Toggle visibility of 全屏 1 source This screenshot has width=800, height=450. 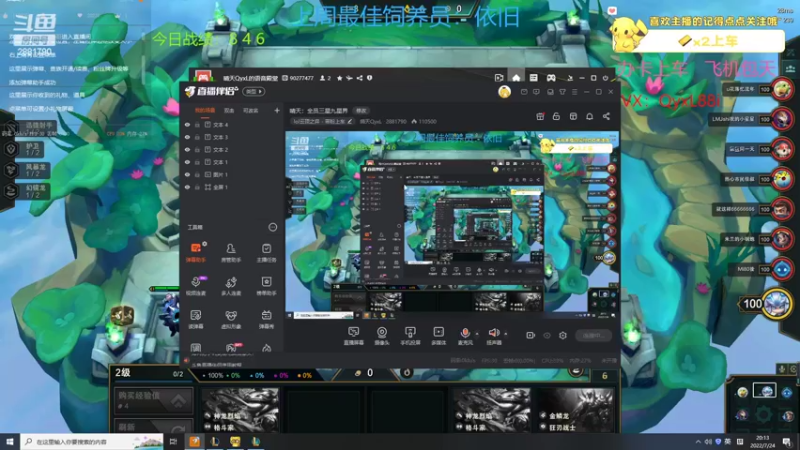tap(187, 187)
